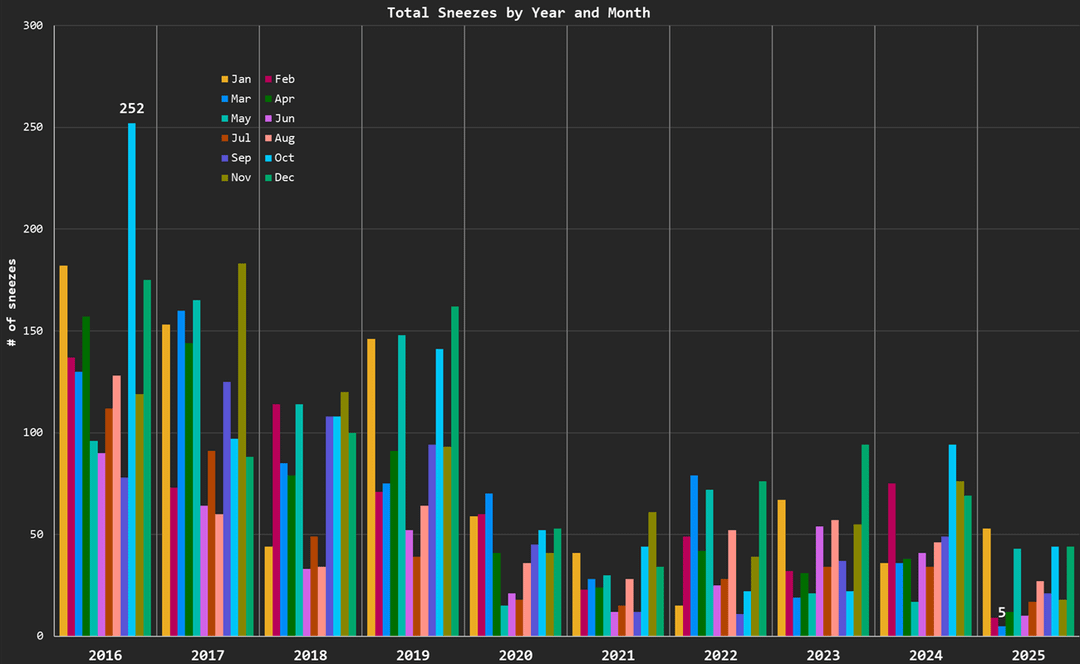Click the 252 data label
Image resolution: width=1080 pixels, height=664 pixels.
click(x=132, y=109)
